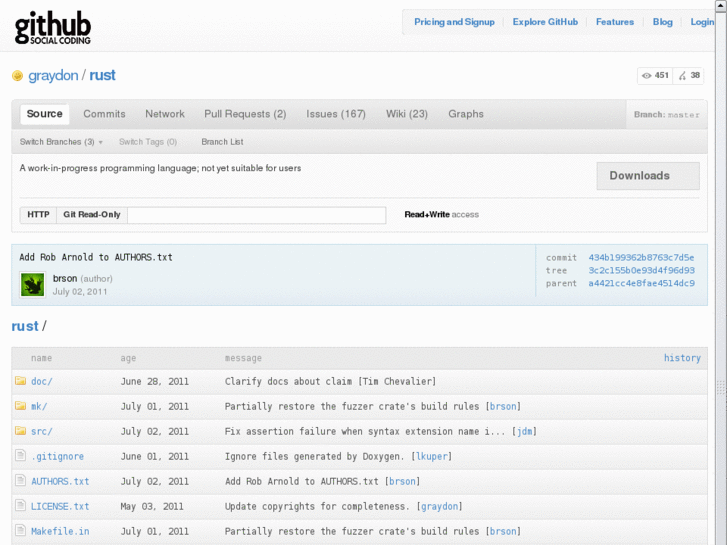The image size is (727, 545).
Task: Open the master Branch selector
Action: (x=666, y=115)
